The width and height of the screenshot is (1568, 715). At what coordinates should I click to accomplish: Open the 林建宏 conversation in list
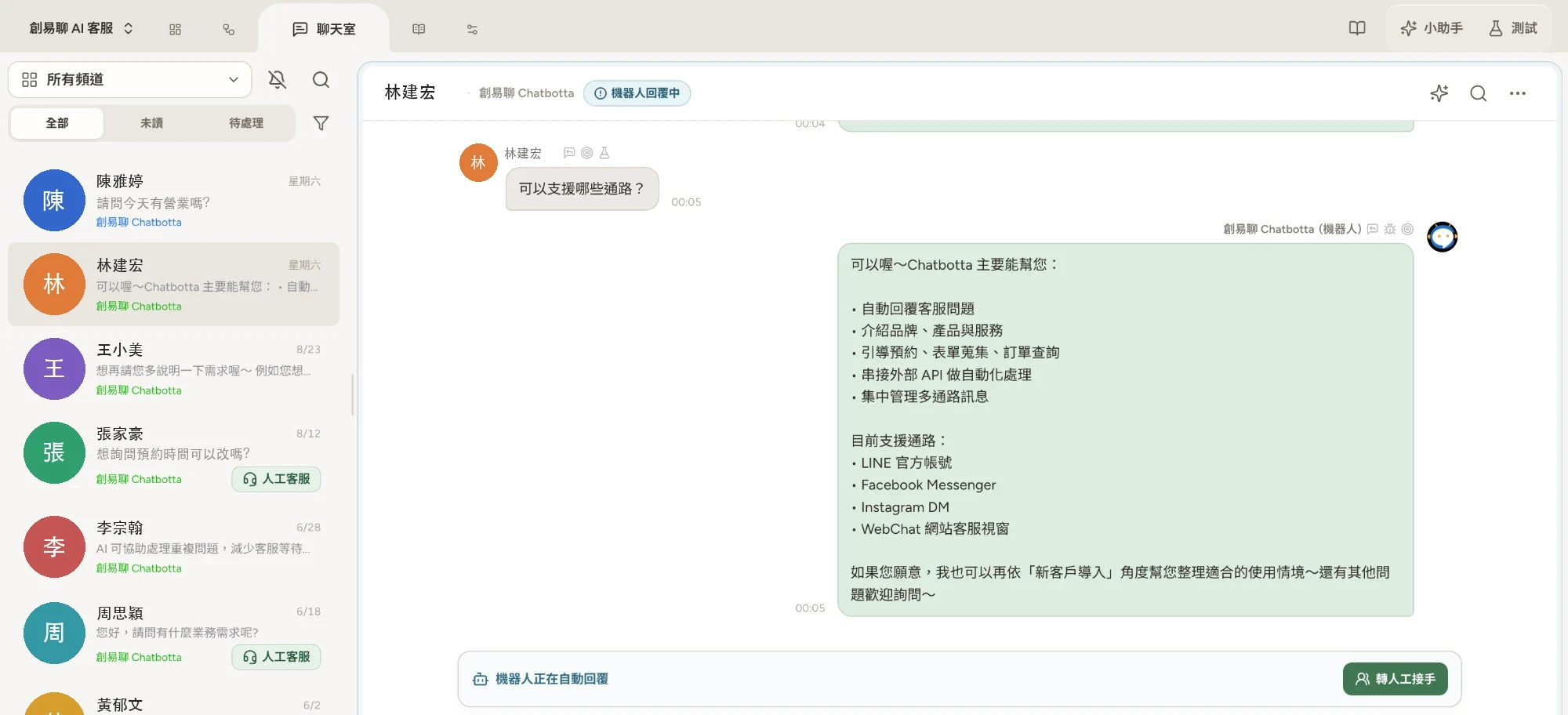click(173, 285)
